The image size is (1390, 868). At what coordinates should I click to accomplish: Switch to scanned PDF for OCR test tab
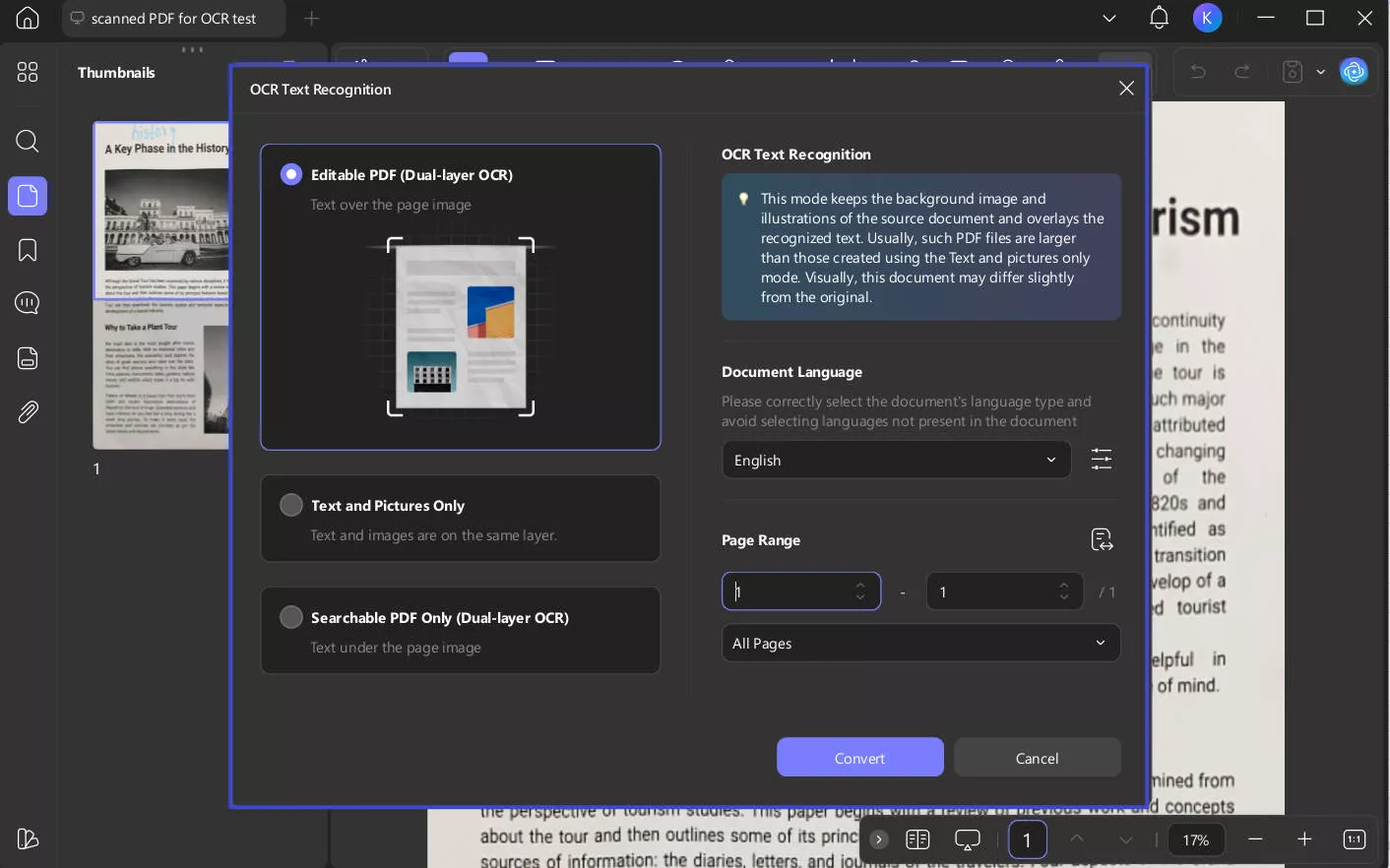click(173, 19)
